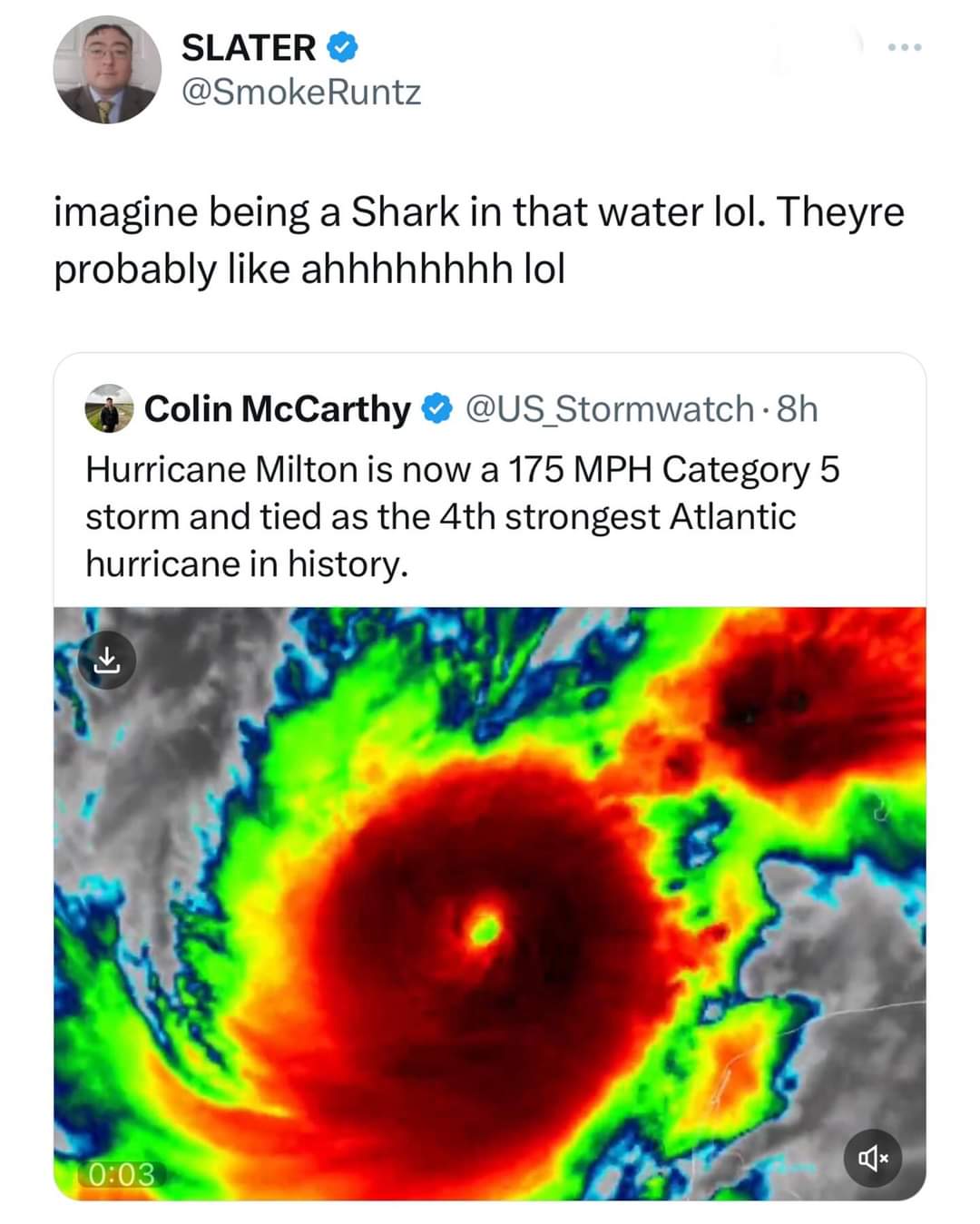Click the word "Shark" in the tweet

406,212
